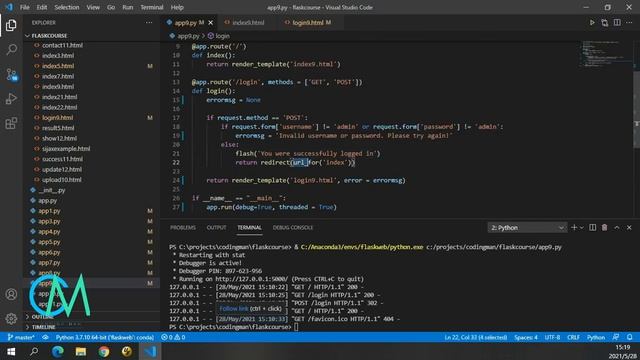Image resolution: width=640 pixels, height=360 pixels.
Task: Change language mode Python in status bar
Action: (596, 337)
